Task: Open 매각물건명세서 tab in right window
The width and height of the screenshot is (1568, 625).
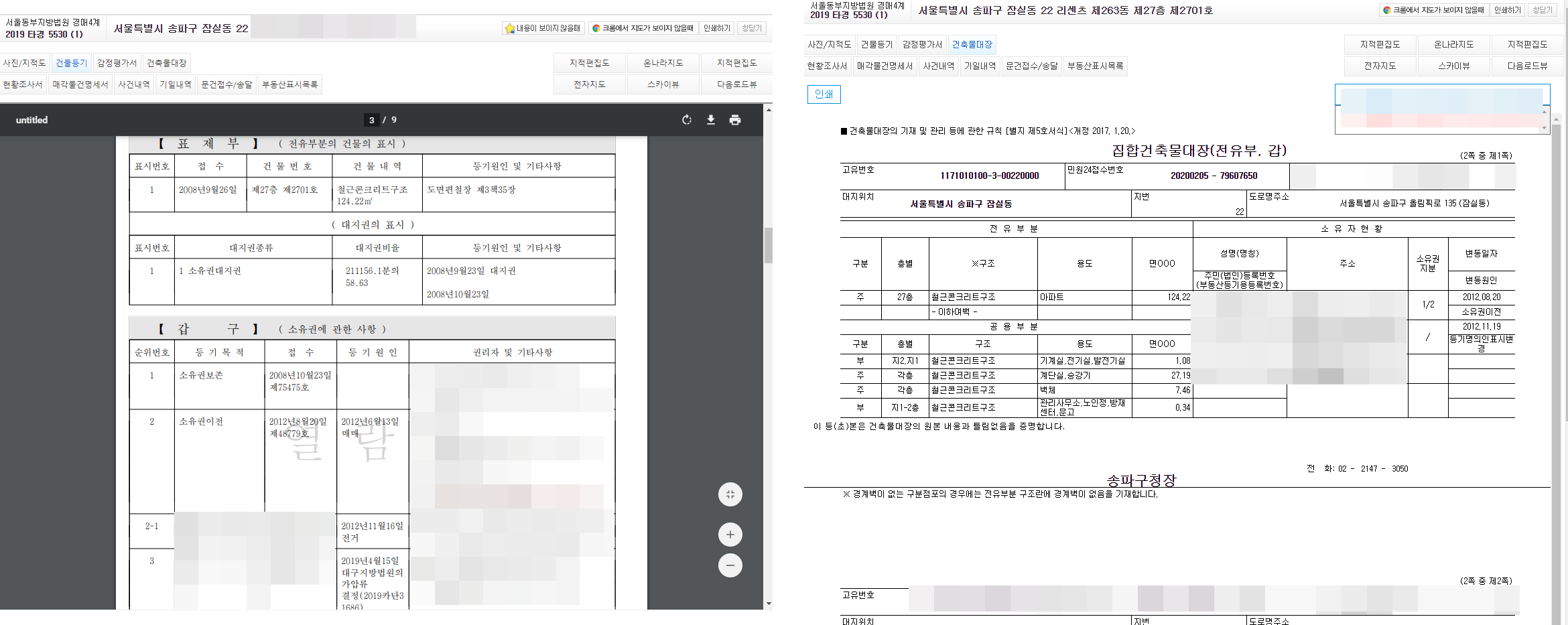Action: 885,66
